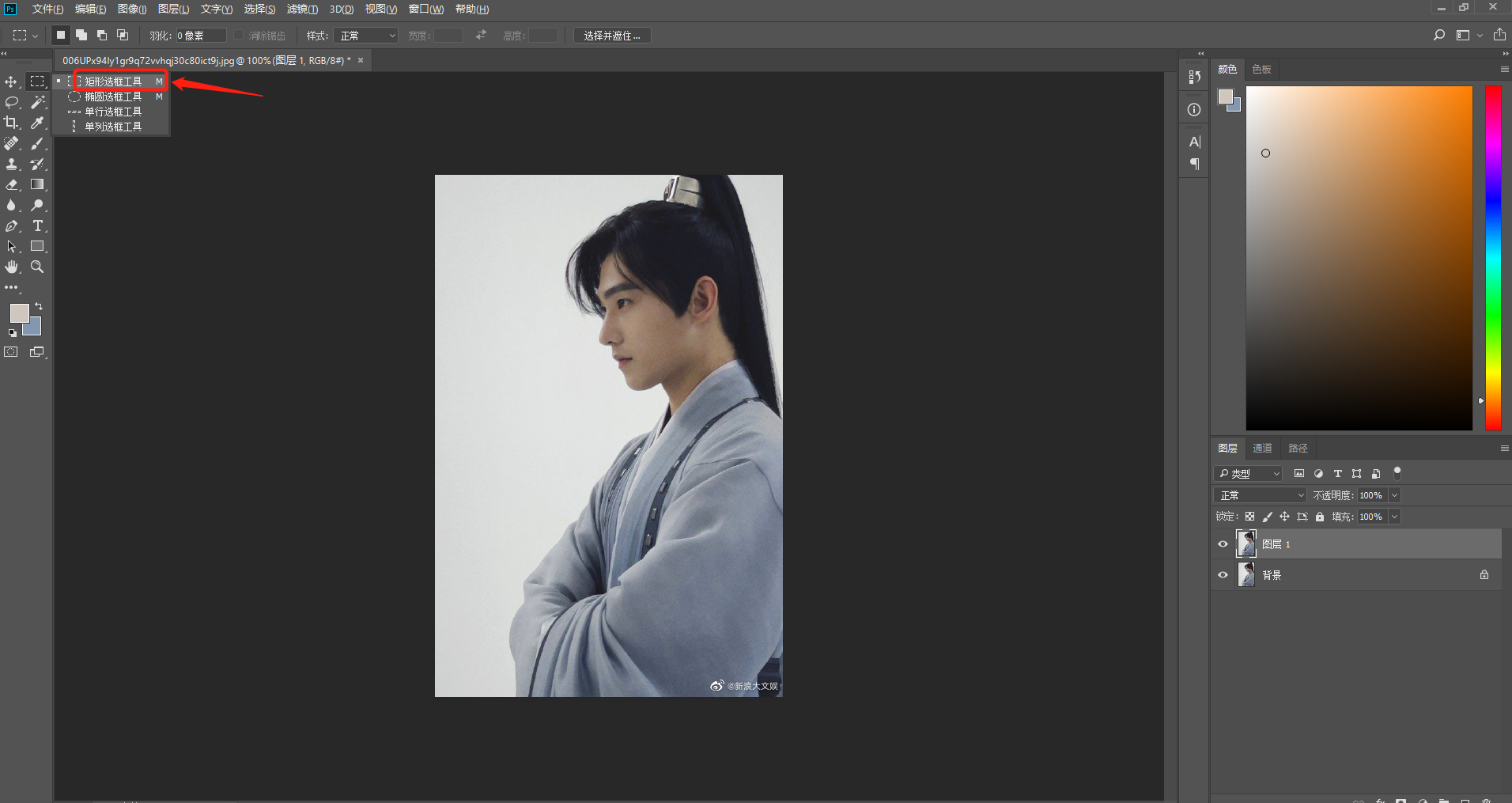Open the layer 类型 filter dropdown
Image resolution: width=1512 pixels, height=803 pixels.
point(1248,473)
